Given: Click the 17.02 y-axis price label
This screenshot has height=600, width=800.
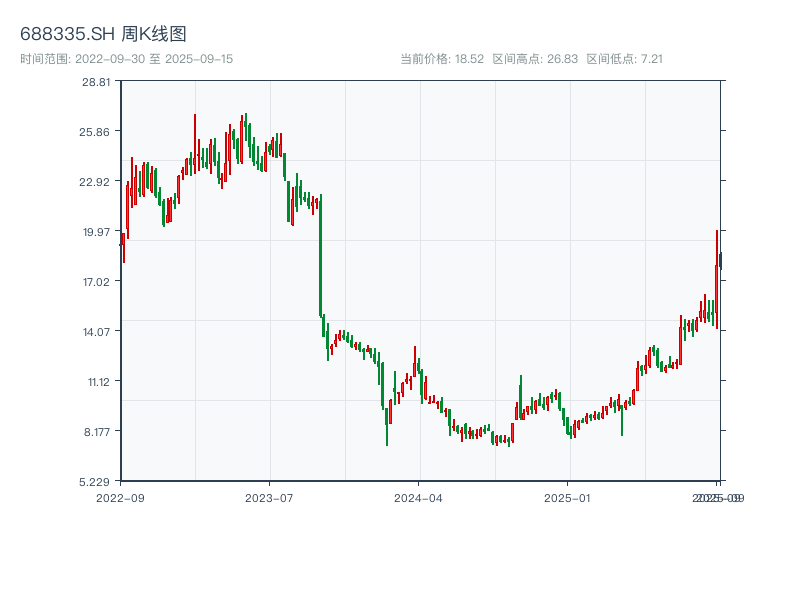Looking at the screenshot, I should pyautogui.click(x=97, y=281).
